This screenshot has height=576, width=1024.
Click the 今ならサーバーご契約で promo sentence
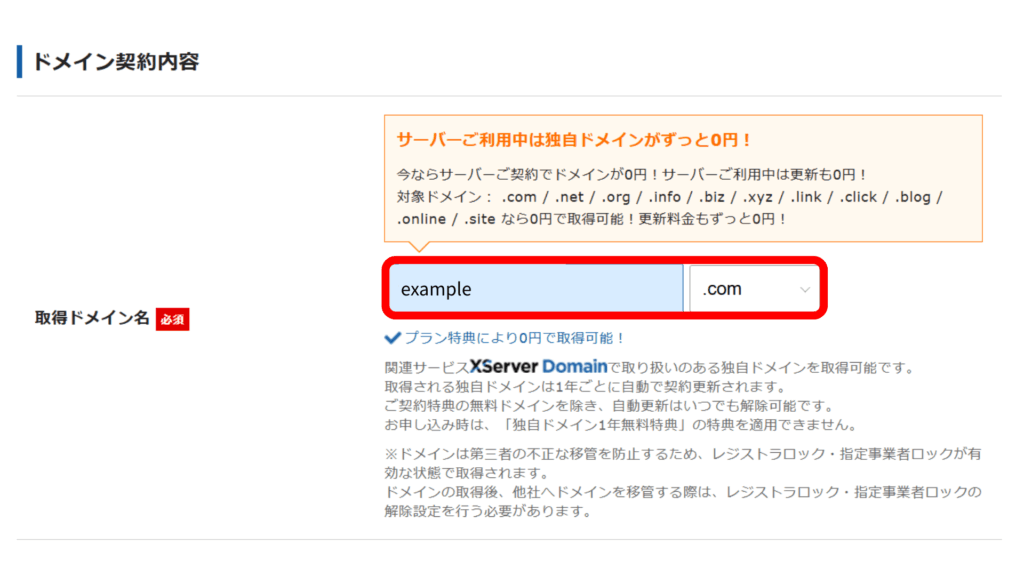(x=632, y=174)
